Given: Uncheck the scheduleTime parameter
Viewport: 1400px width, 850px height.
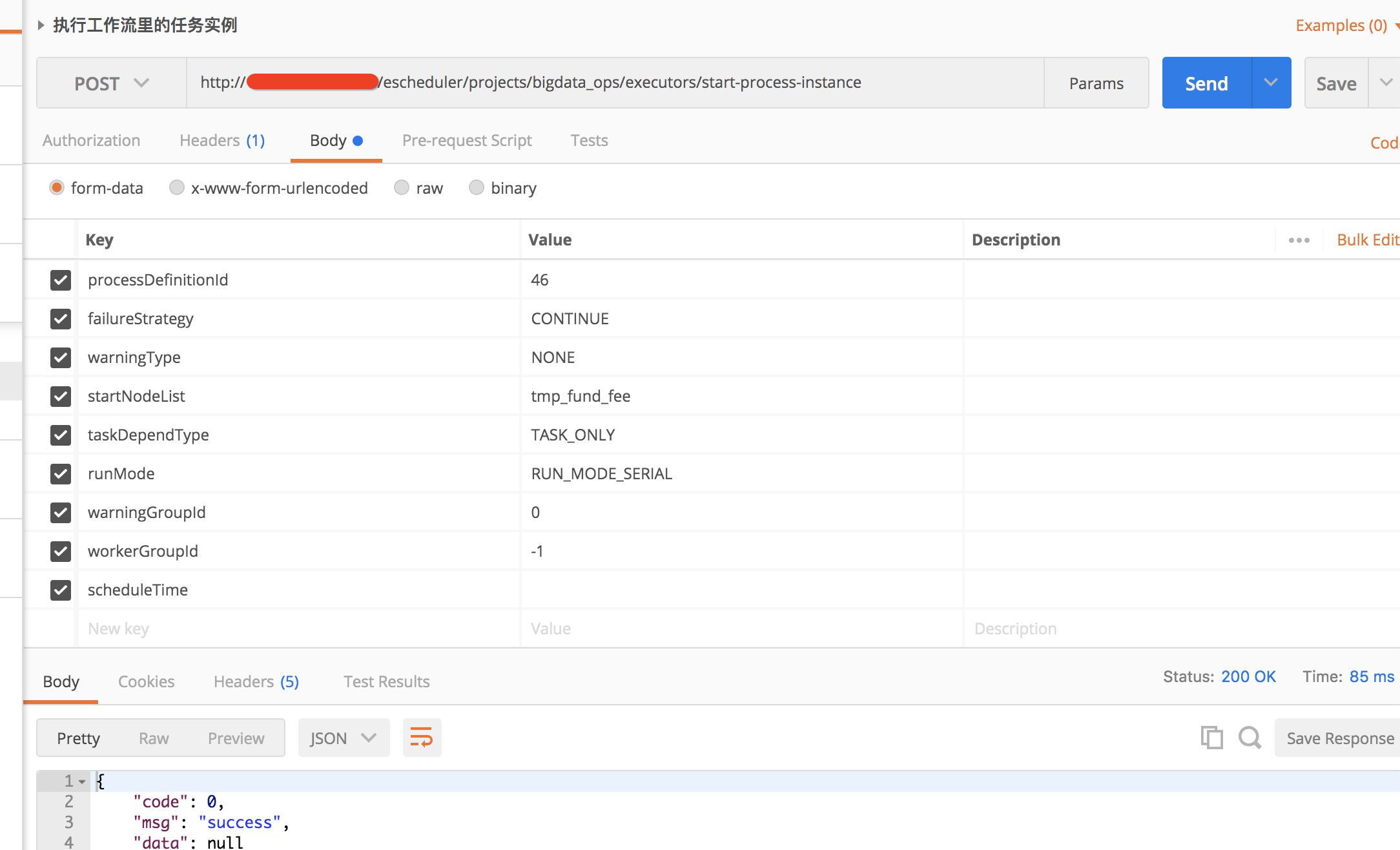Looking at the screenshot, I should (x=61, y=590).
